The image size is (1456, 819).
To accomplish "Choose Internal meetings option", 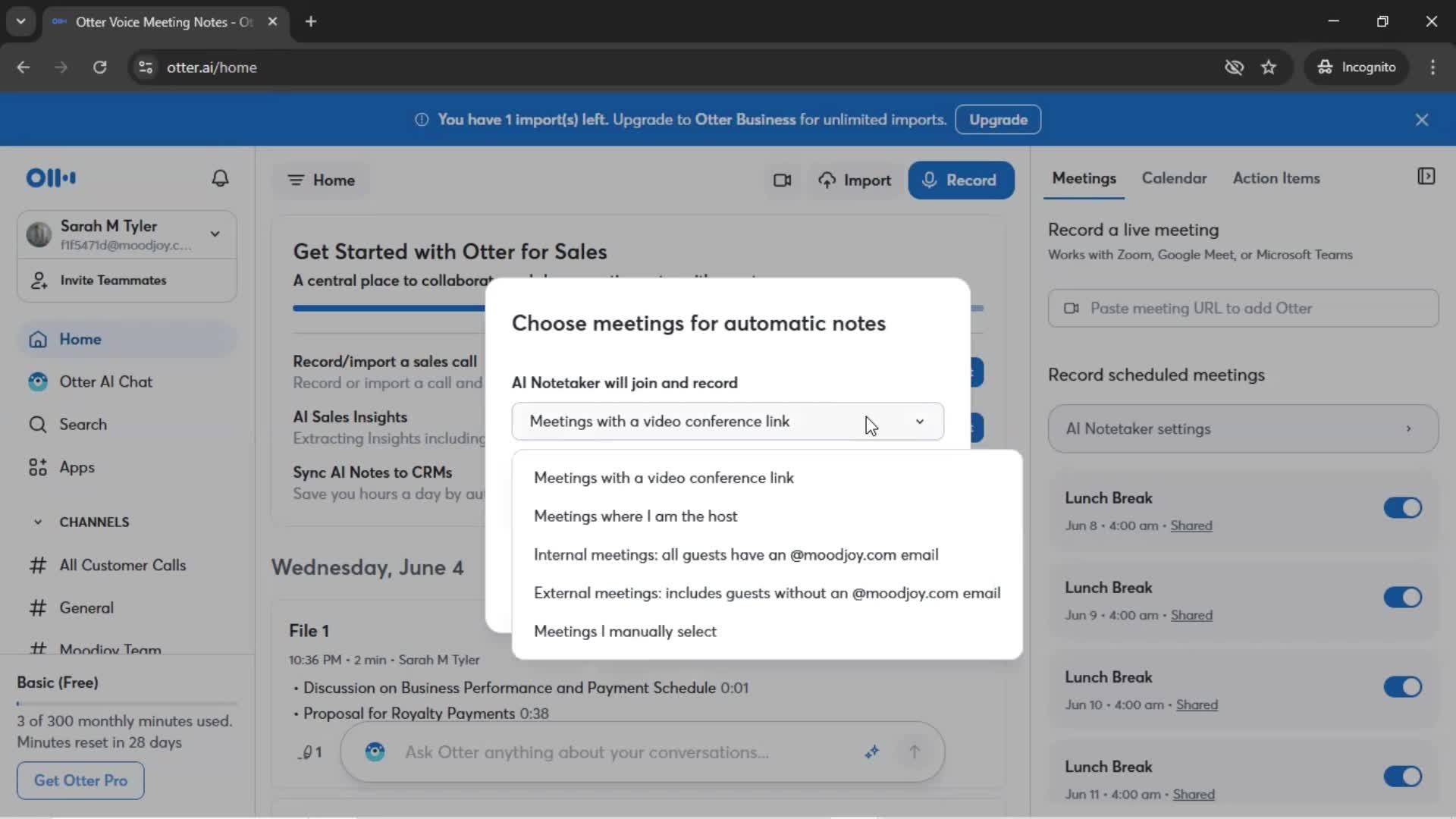I will tap(767, 555).
